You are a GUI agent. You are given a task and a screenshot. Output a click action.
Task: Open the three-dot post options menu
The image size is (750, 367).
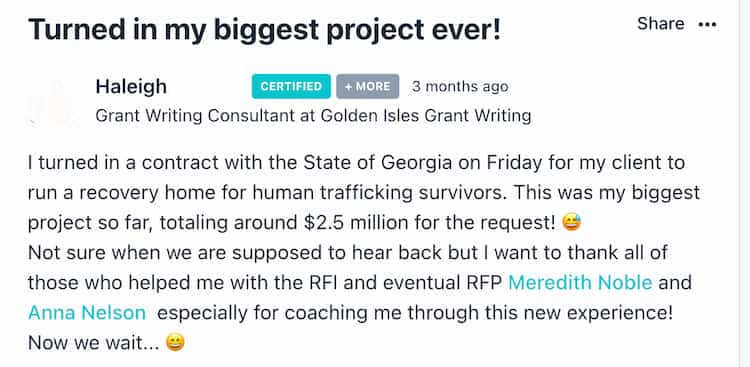(707, 24)
